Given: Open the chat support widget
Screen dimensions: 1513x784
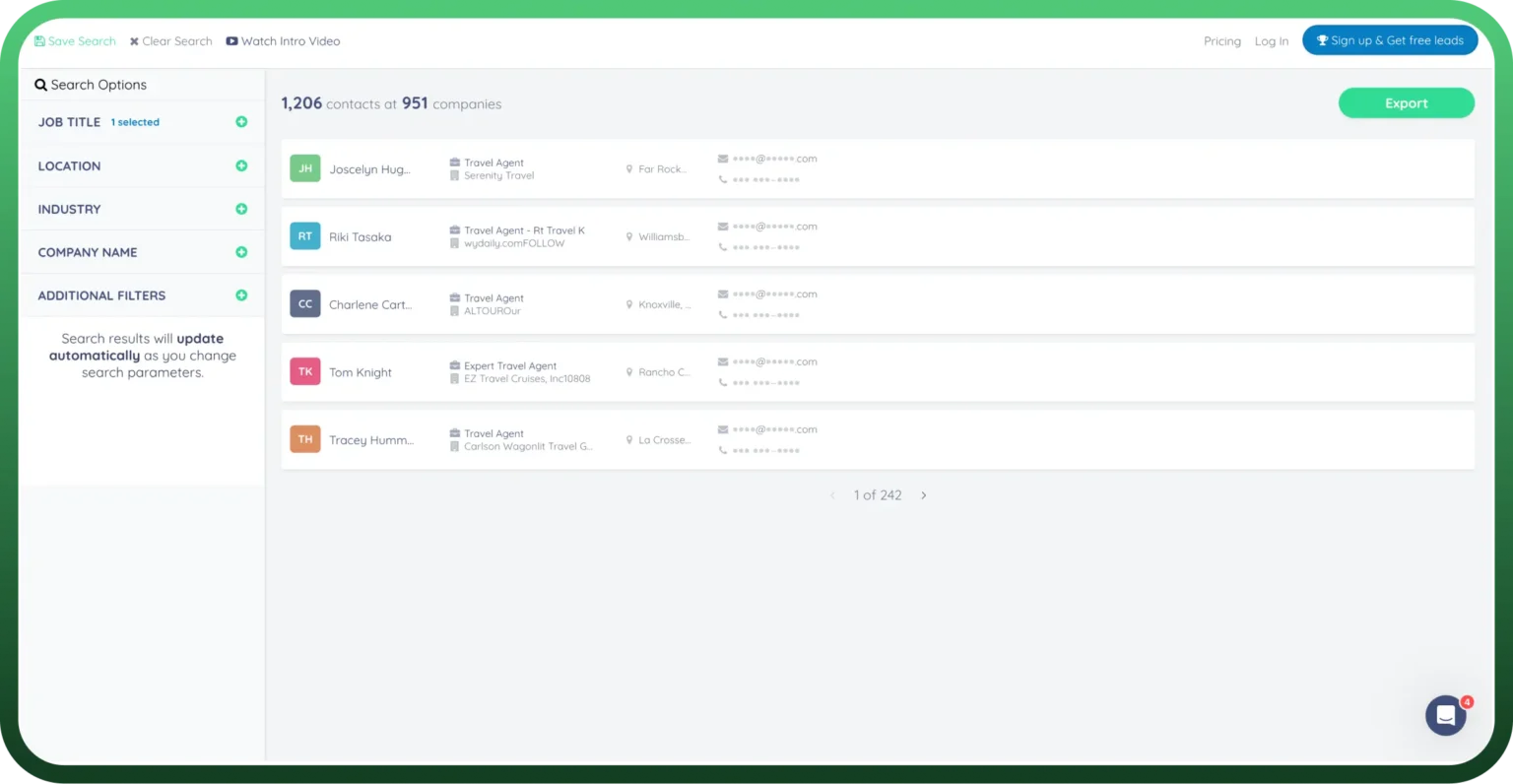Looking at the screenshot, I should 1446,716.
